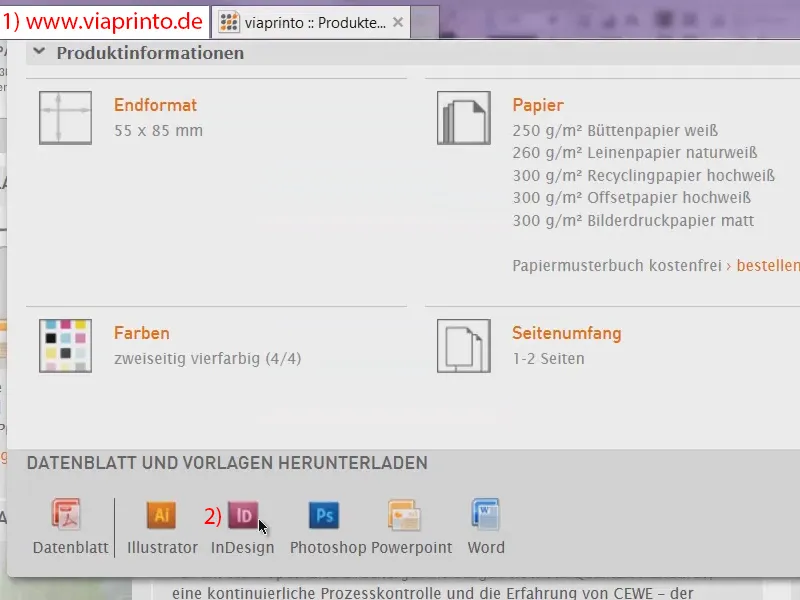
Task: Download the Word template icon
Action: click(485, 514)
